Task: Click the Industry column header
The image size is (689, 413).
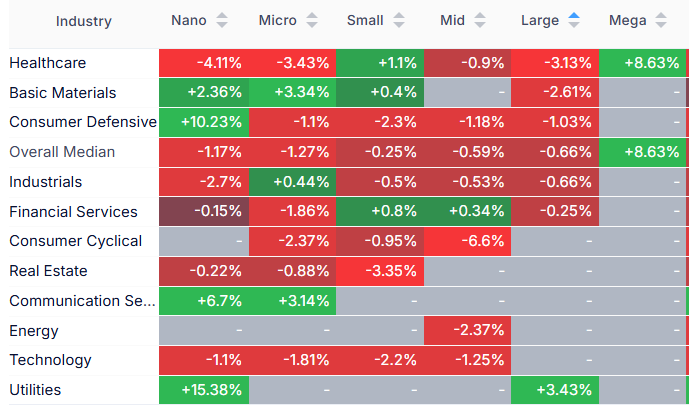Action: (x=84, y=21)
